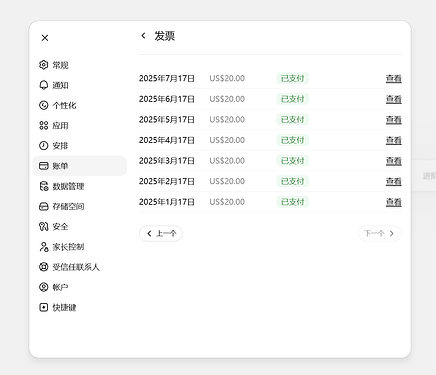This screenshot has width=436, height=375.
Task: View the 2025年7月17日 invoice via 查看
Action: [394, 78]
